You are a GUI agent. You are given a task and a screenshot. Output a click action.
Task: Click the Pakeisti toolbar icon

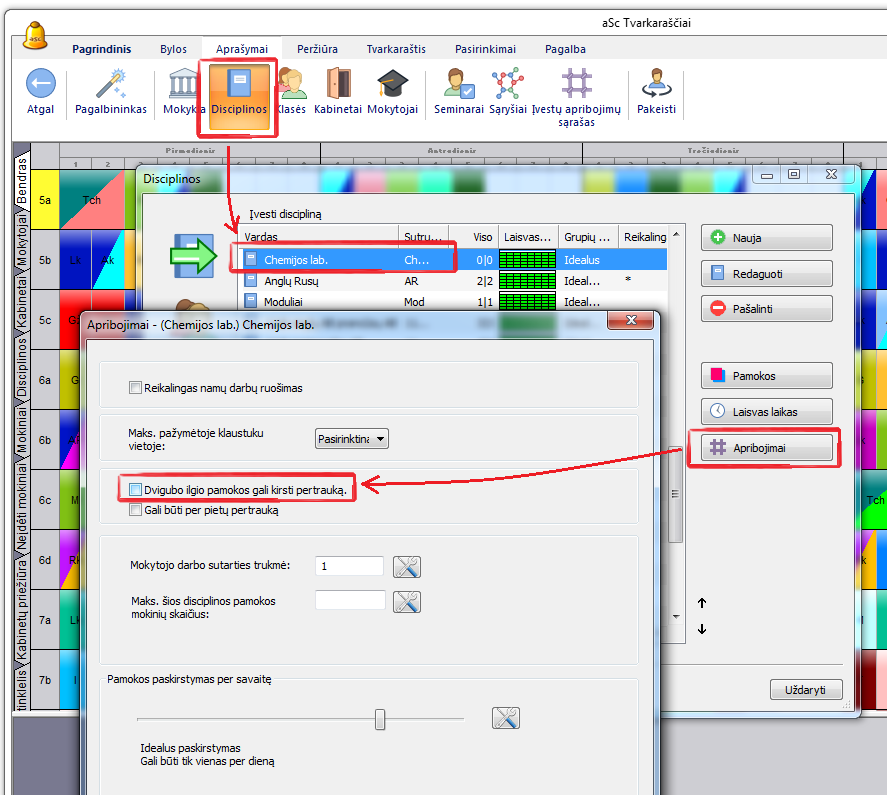[x=657, y=84]
